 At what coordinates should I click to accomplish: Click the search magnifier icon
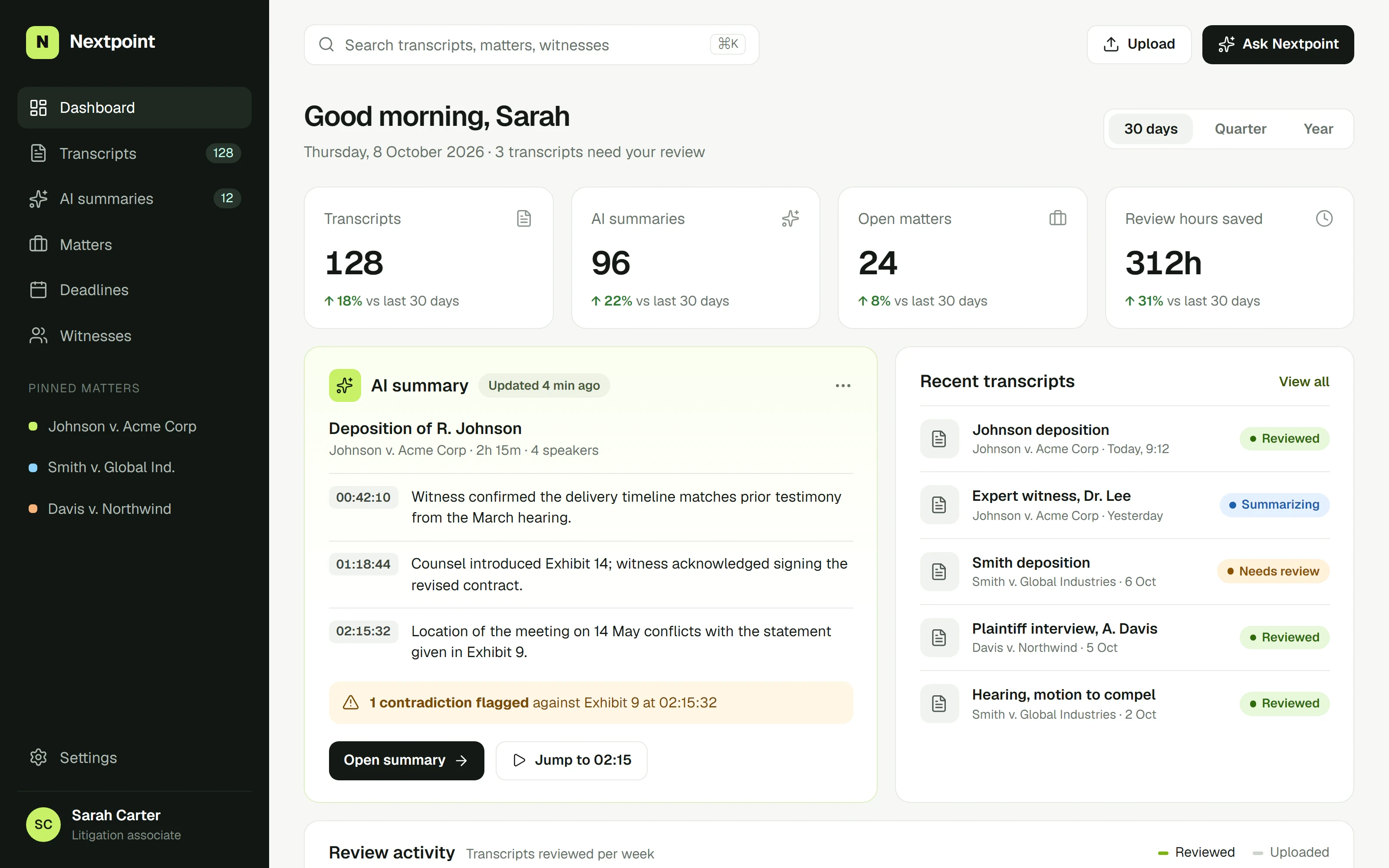[326, 44]
